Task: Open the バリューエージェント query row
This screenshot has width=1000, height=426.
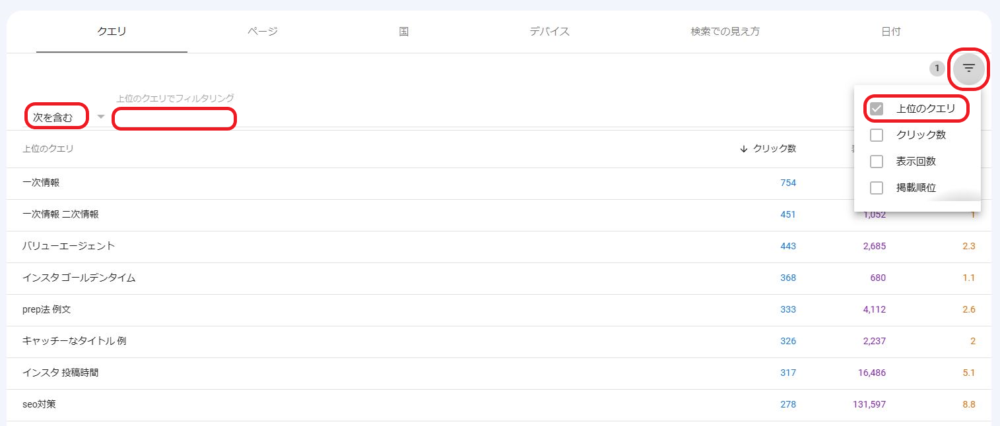Action: pyautogui.click(x=68, y=246)
